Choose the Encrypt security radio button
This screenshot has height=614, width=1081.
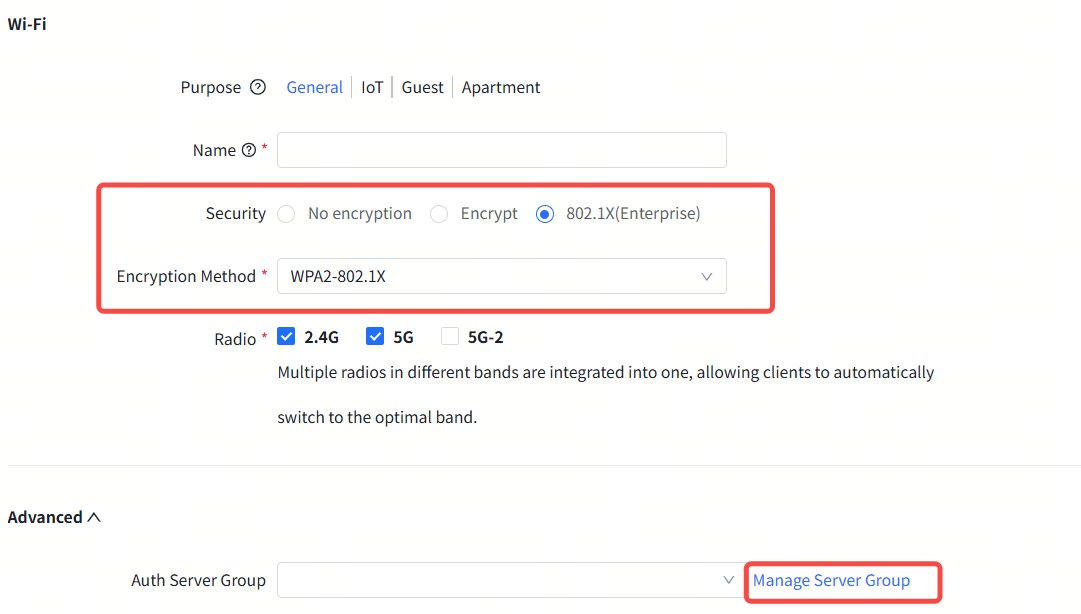pos(439,214)
